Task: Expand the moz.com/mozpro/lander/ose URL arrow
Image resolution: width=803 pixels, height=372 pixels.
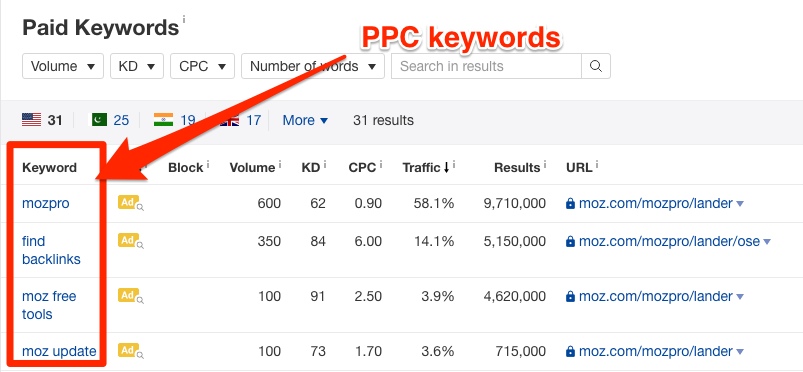Action: pos(767,242)
